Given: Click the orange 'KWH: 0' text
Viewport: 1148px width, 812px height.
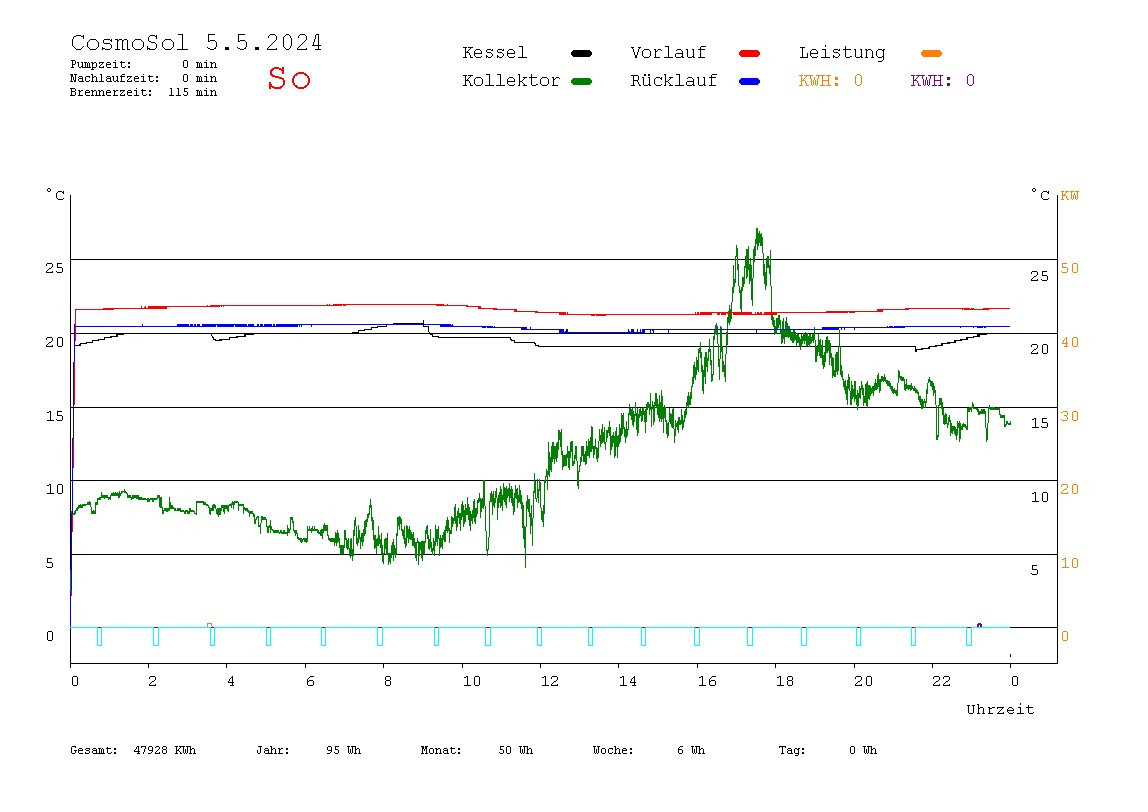Looking at the screenshot, I should (831, 81).
